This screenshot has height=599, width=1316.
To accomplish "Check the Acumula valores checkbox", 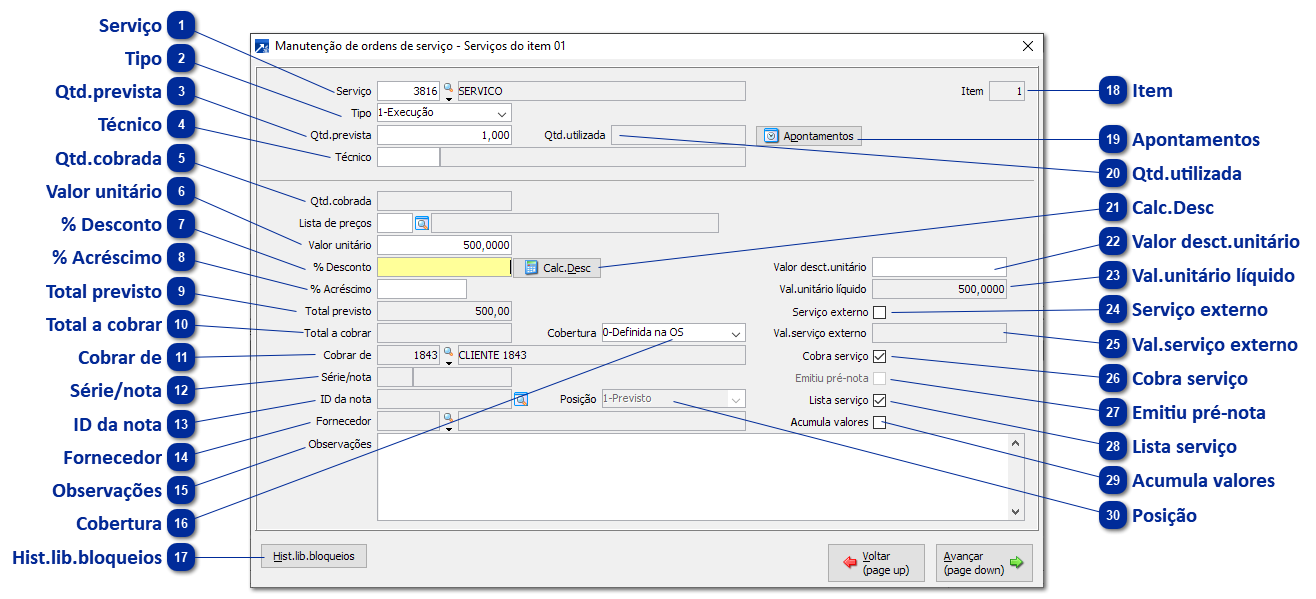I will [879, 422].
